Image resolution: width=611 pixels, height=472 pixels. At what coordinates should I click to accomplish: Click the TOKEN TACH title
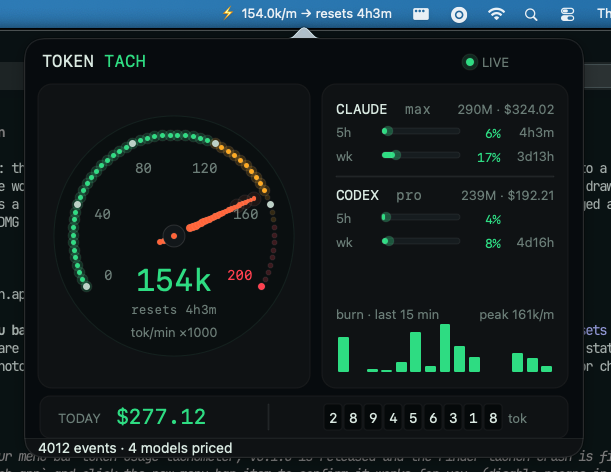point(94,61)
